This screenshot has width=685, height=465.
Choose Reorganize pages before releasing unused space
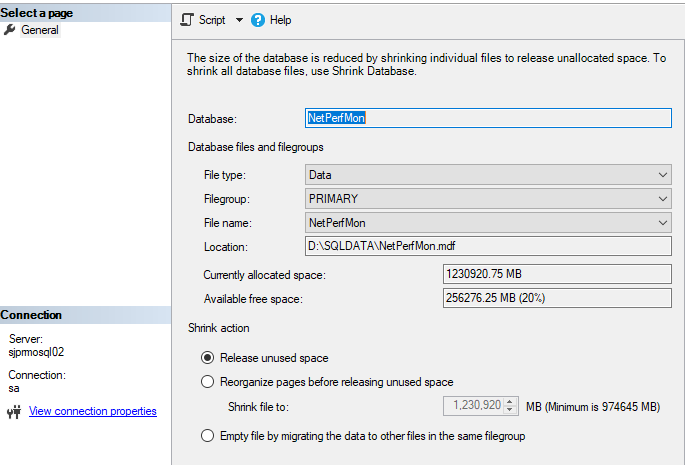pyautogui.click(x=208, y=381)
